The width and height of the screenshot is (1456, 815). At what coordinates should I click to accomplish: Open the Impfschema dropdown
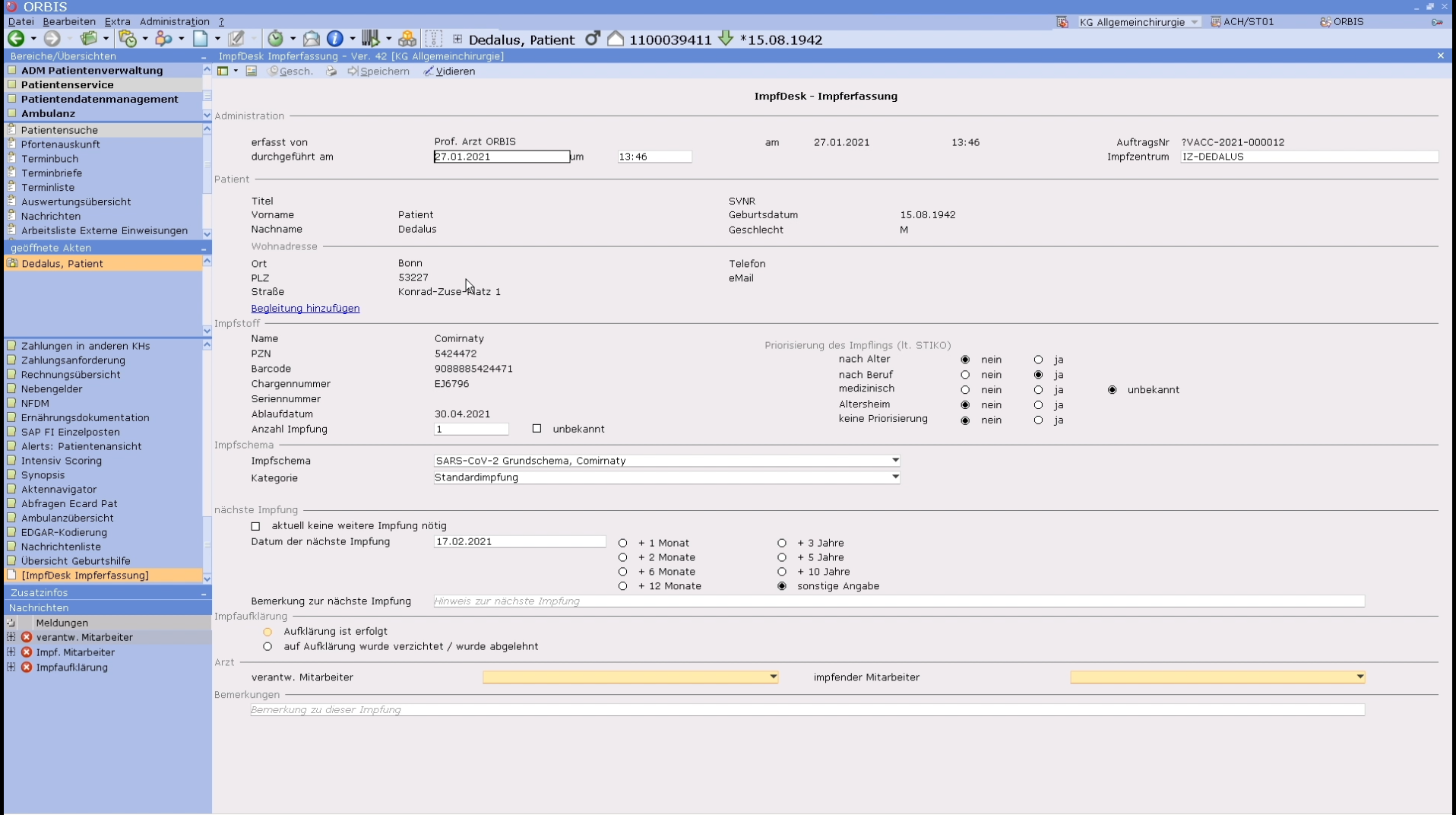[x=894, y=461]
